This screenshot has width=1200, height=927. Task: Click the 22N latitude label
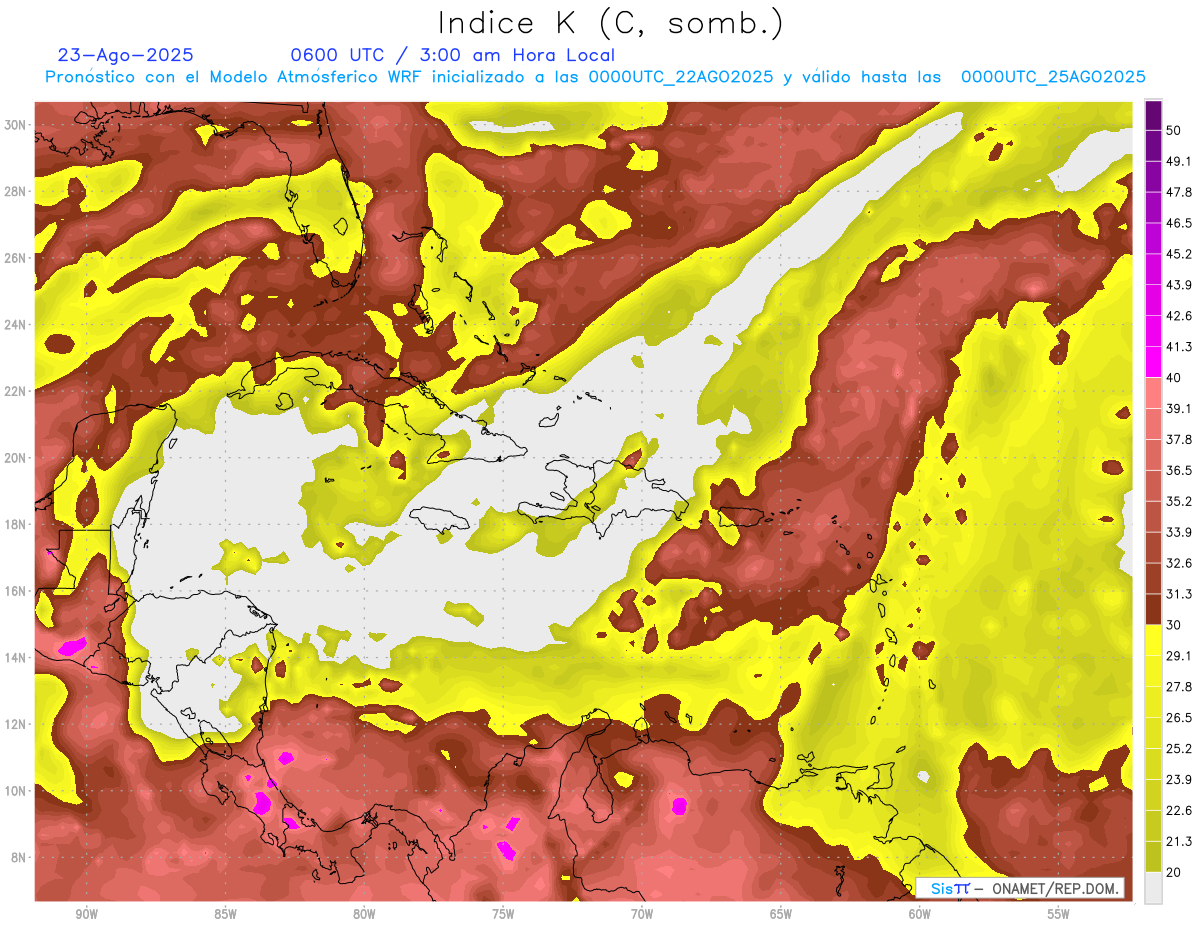(15, 391)
